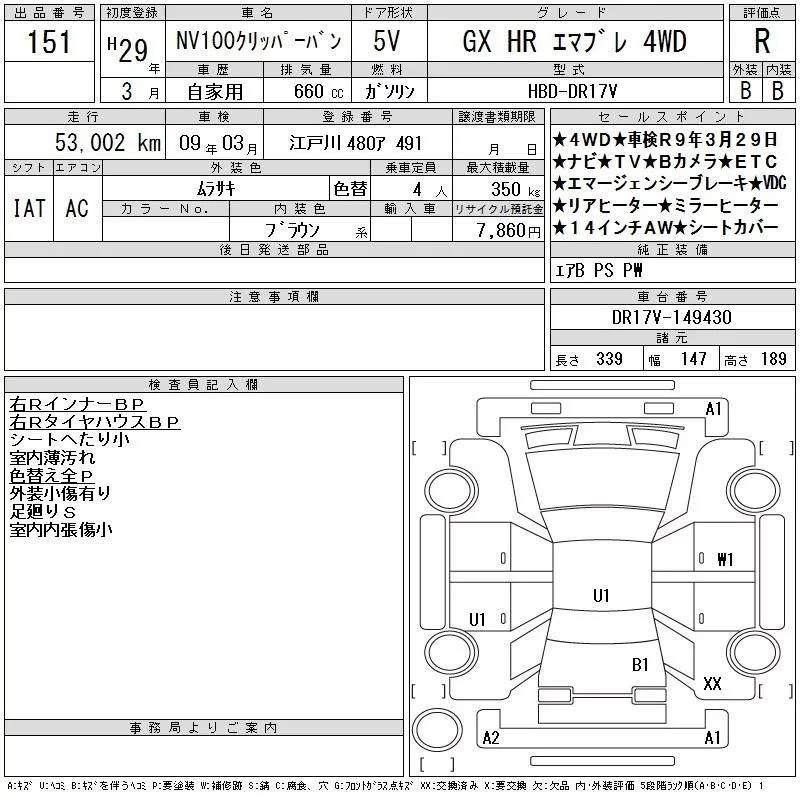Click the 色替え全P underlined note

[x=52, y=476]
